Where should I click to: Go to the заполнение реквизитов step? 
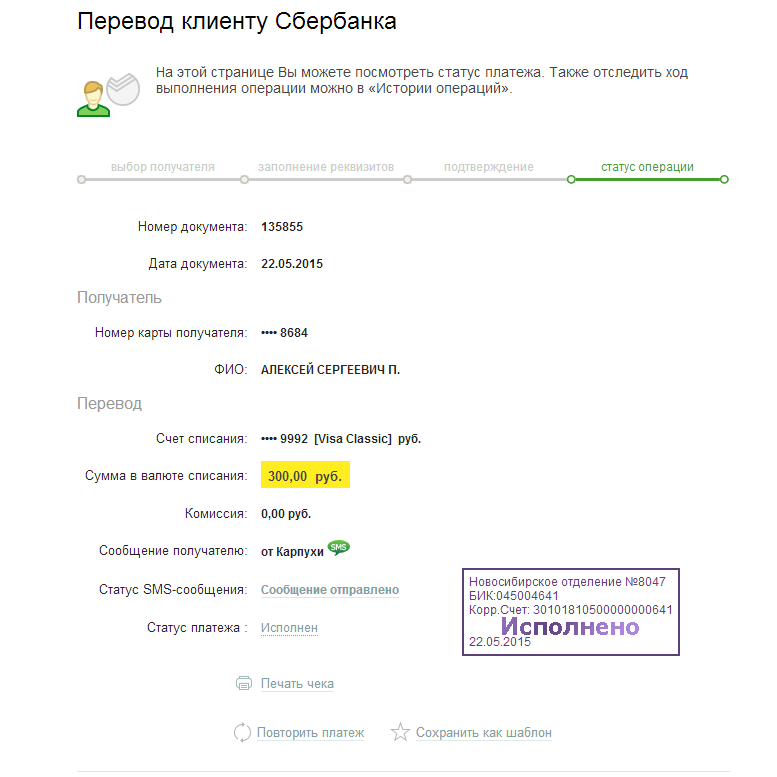coord(326,167)
